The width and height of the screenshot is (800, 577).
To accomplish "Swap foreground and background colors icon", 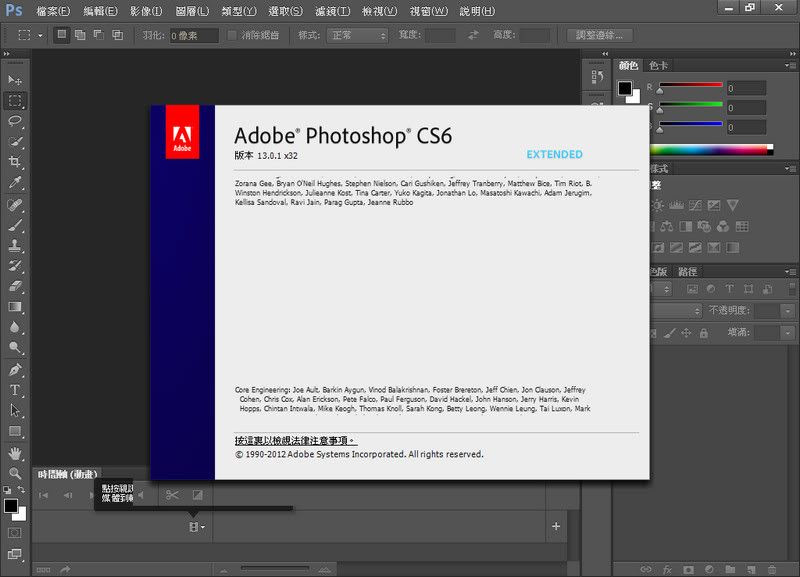I will click(21, 490).
